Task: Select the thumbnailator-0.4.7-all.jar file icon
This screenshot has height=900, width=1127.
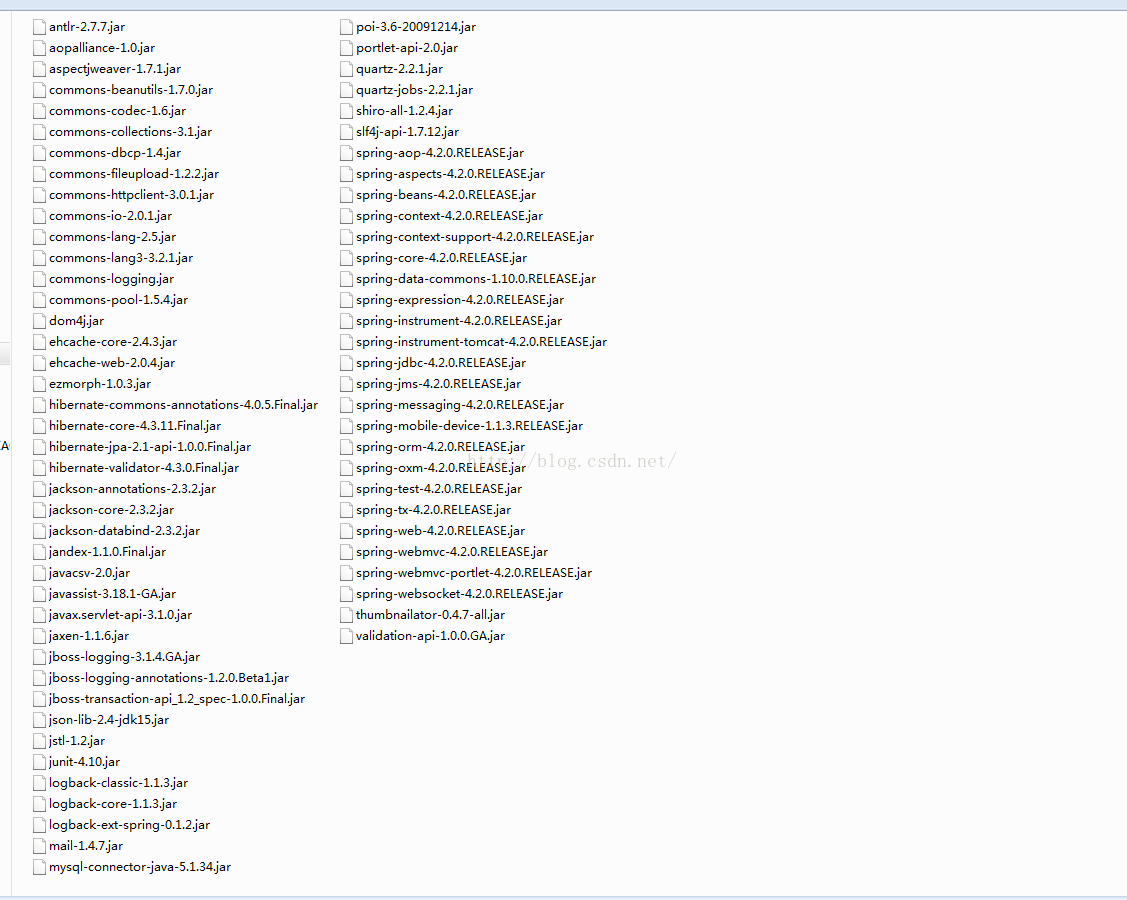Action: point(346,615)
